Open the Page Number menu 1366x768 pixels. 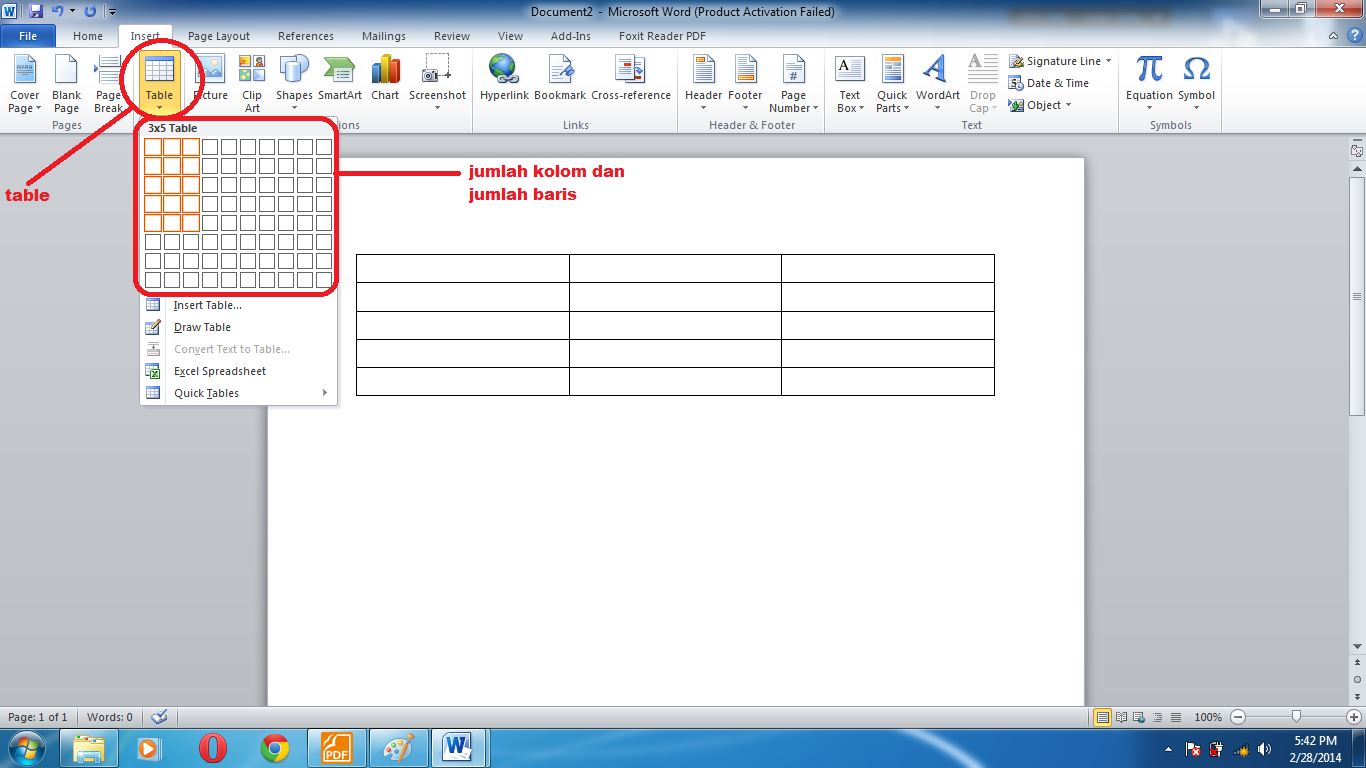pyautogui.click(x=794, y=84)
